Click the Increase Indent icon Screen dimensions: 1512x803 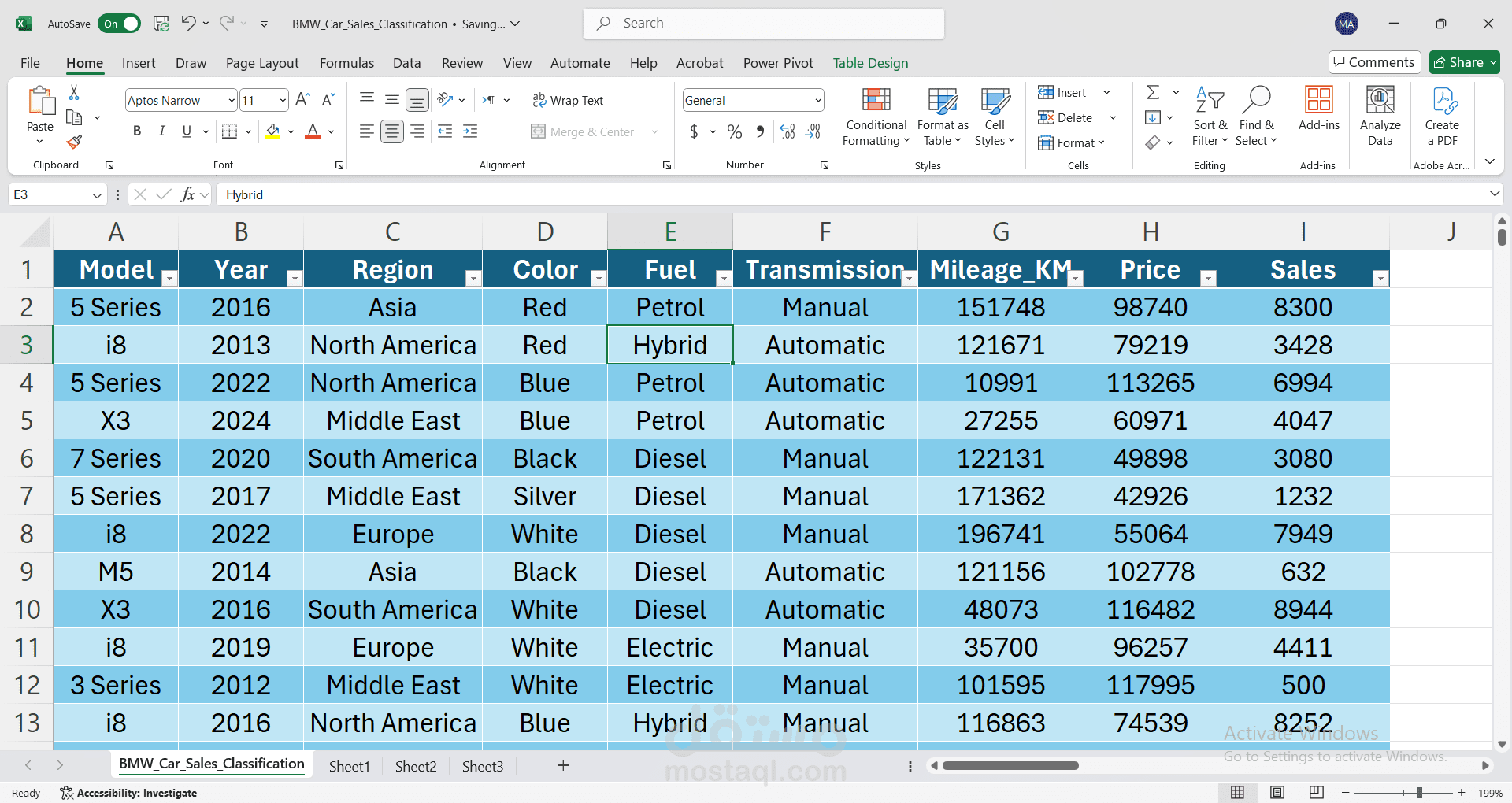pyautogui.click(x=470, y=131)
